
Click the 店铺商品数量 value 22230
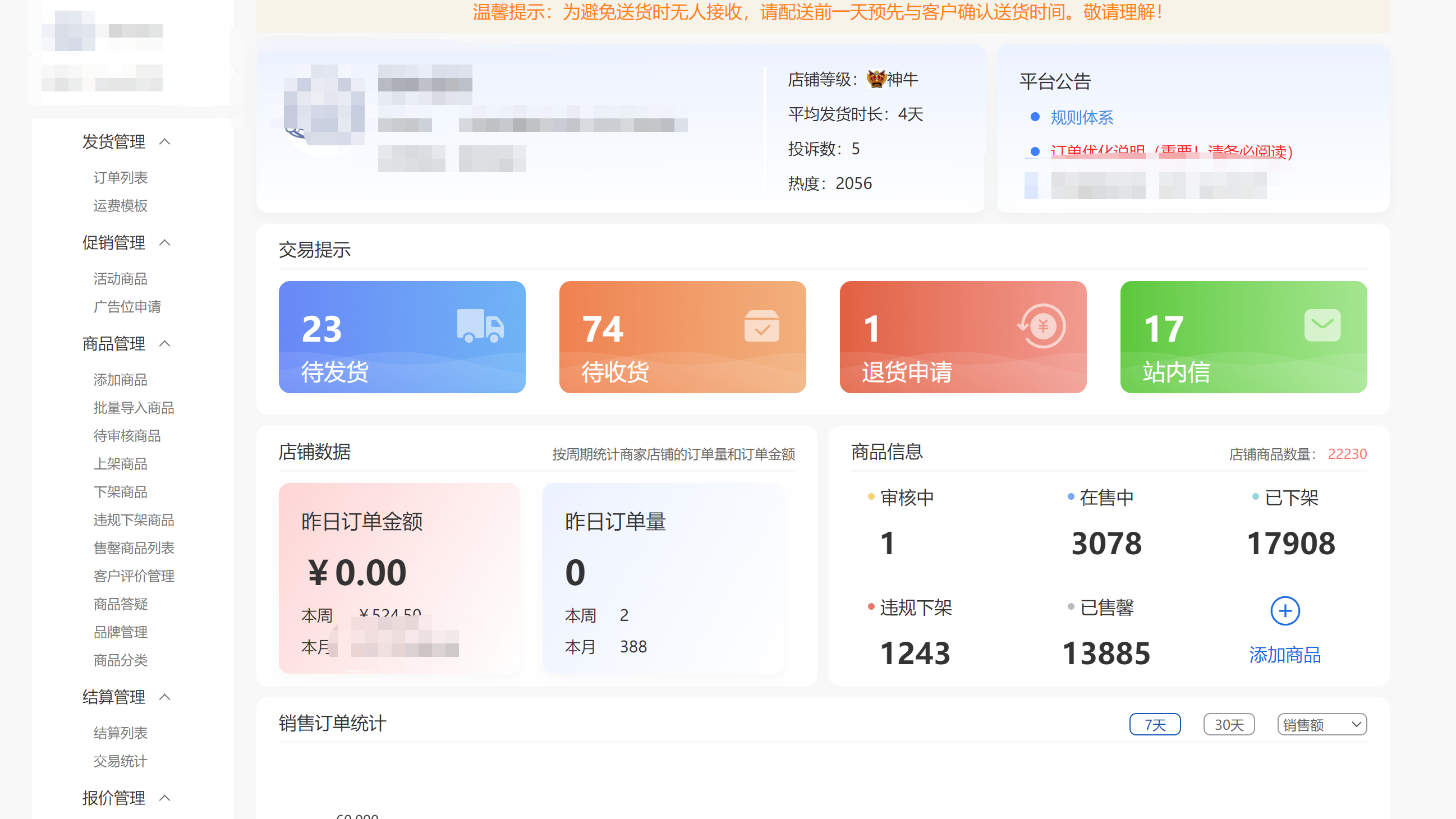(x=1347, y=454)
